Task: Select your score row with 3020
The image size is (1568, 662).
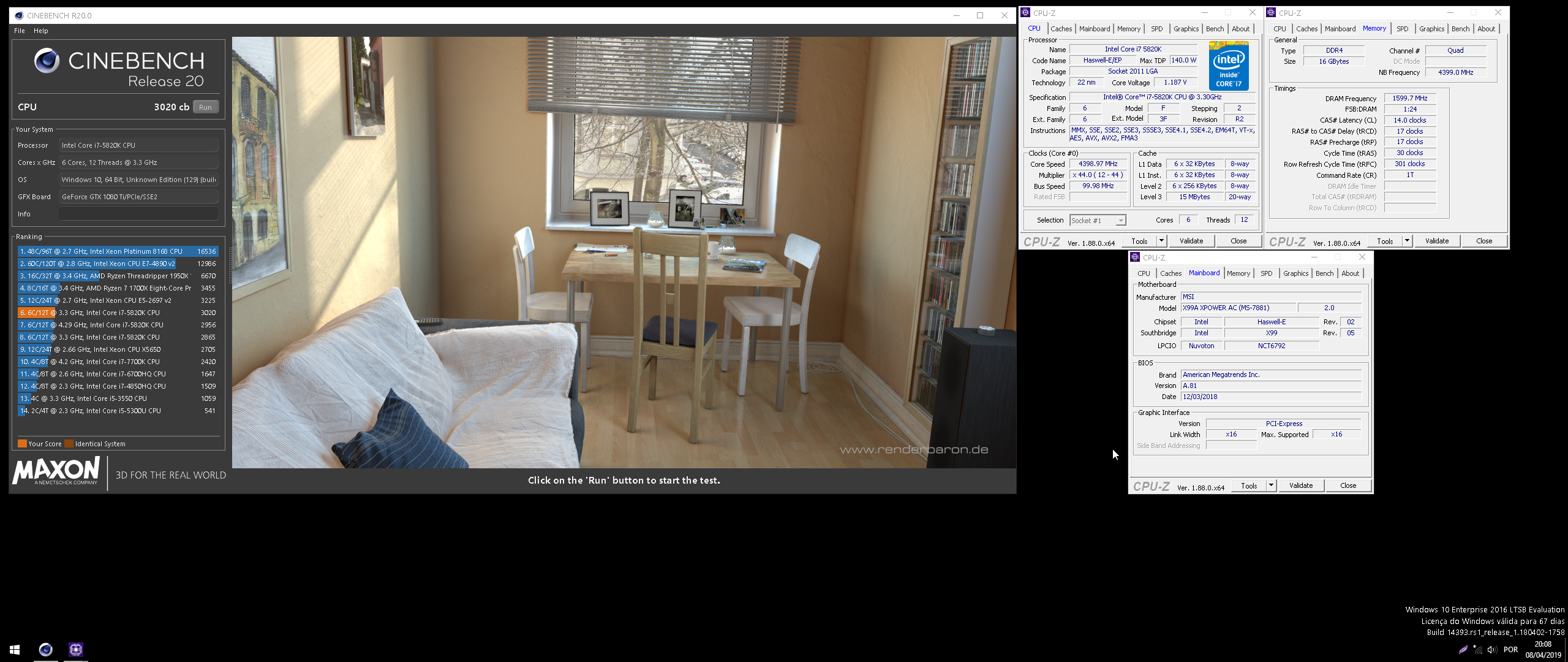Action: [118, 313]
